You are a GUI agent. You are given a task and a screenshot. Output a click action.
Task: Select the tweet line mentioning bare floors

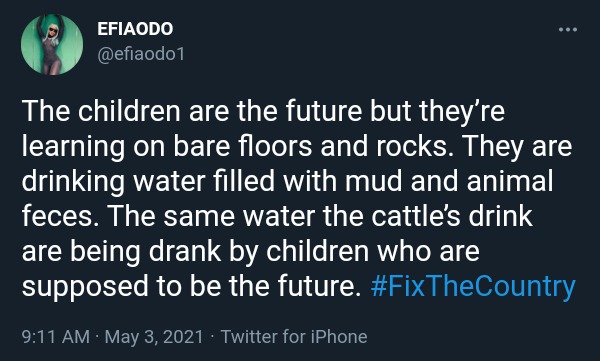[297, 147]
